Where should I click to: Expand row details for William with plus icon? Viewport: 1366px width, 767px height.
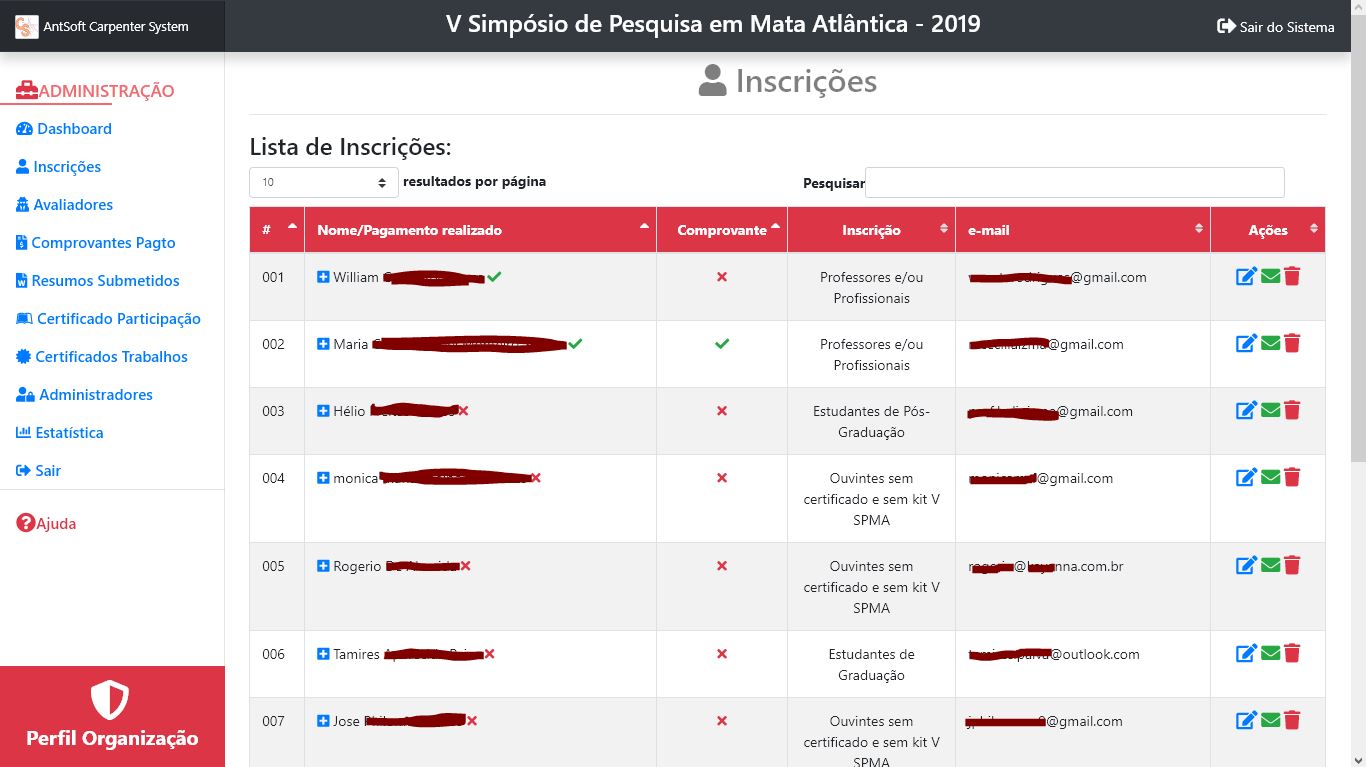[323, 277]
